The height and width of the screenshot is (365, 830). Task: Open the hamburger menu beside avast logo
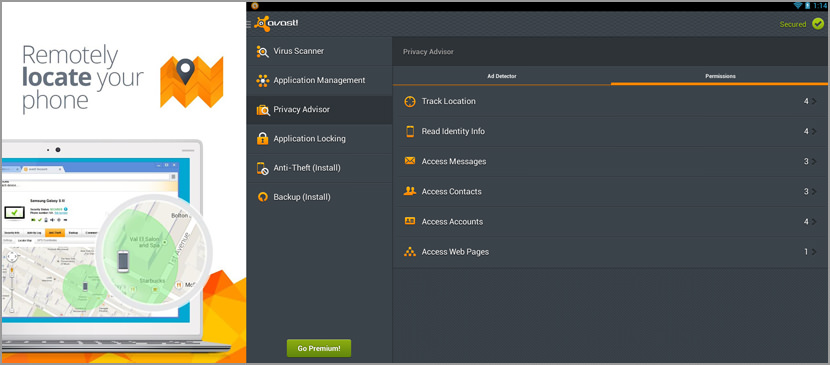tap(249, 24)
